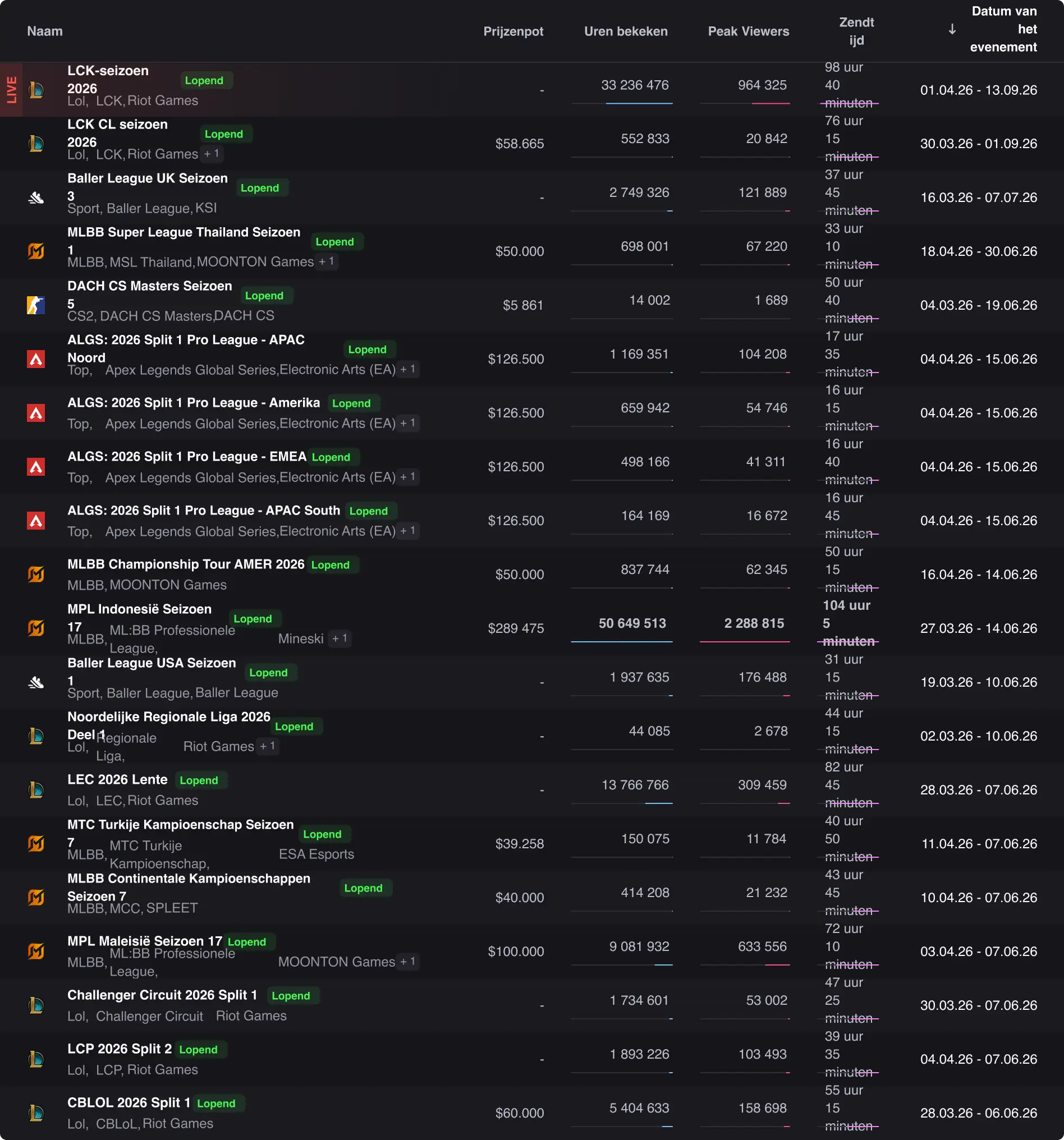Click the LoL icon for LCK-seizoen 2026
Image resolution: width=1064 pixels, height=1140 pixels.
[x=36, y=90]
